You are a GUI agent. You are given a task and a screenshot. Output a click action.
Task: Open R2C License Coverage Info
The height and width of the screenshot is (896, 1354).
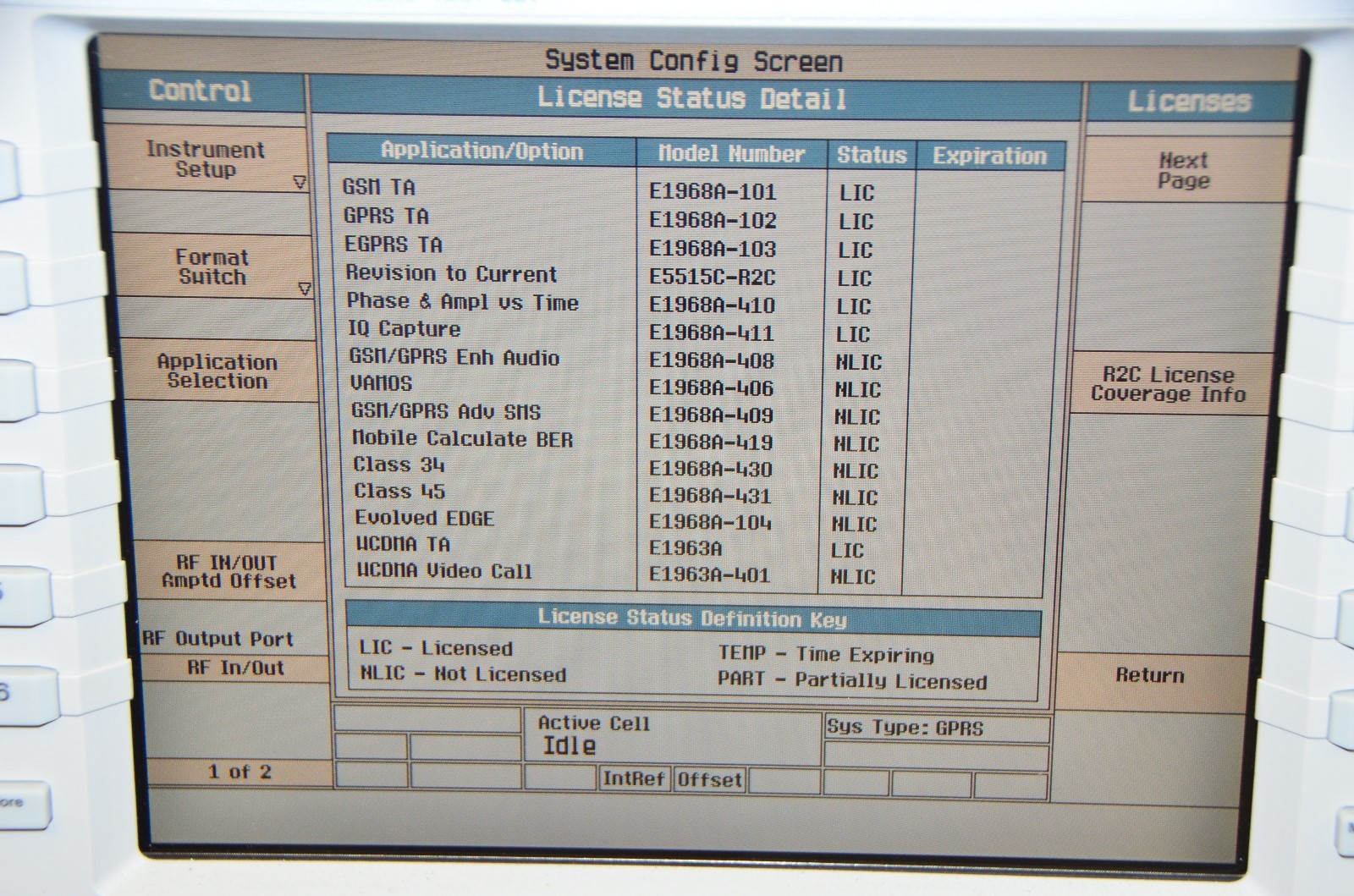pos(1168,384)
